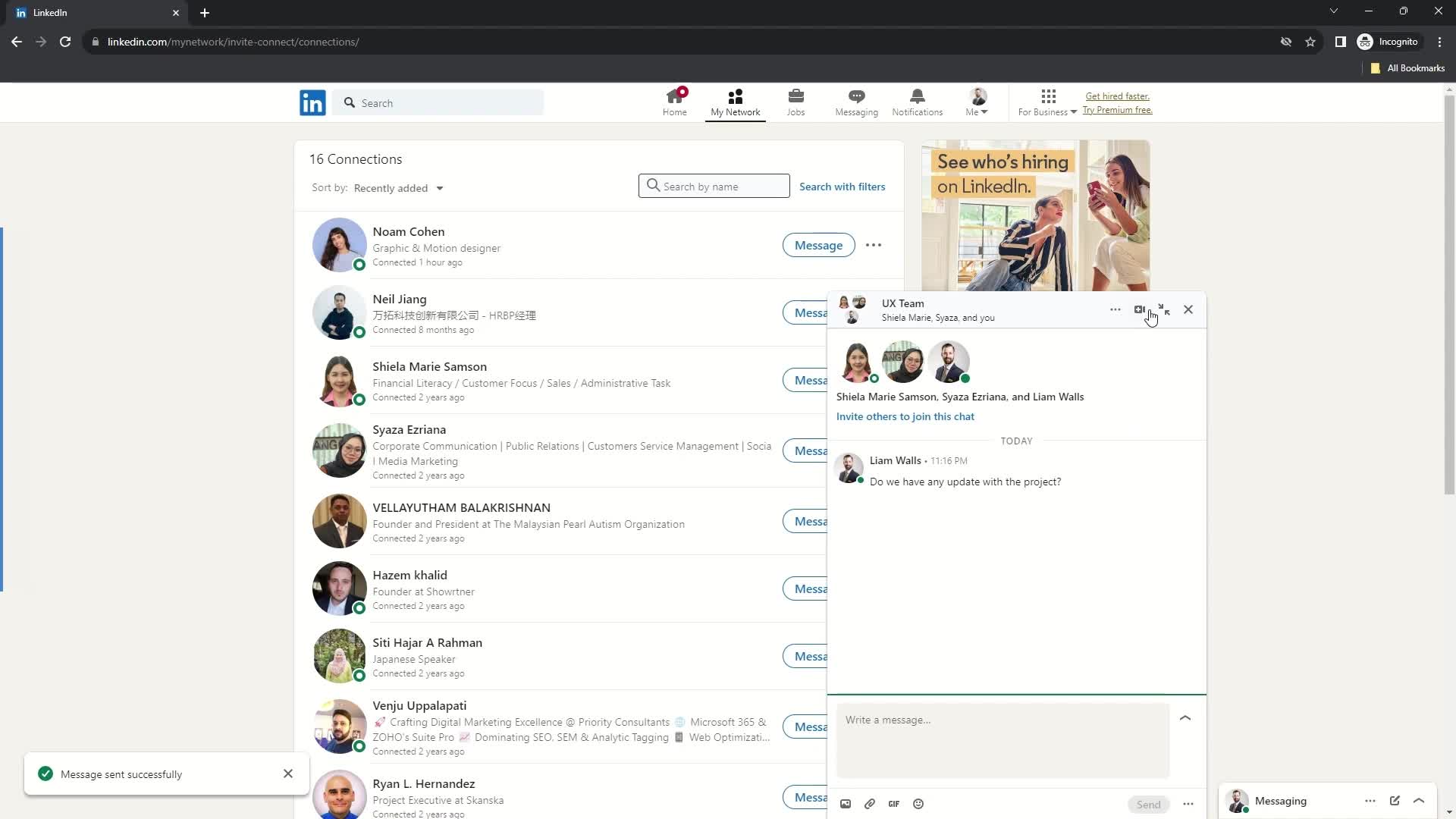
Task: Click the page vertical scrollbar
Action: [1449, 296]
